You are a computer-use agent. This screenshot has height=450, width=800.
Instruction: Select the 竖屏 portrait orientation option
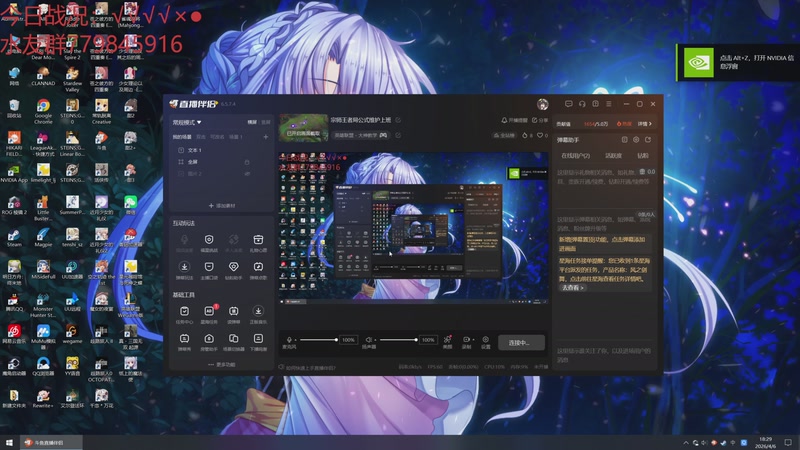click(266, 122)
